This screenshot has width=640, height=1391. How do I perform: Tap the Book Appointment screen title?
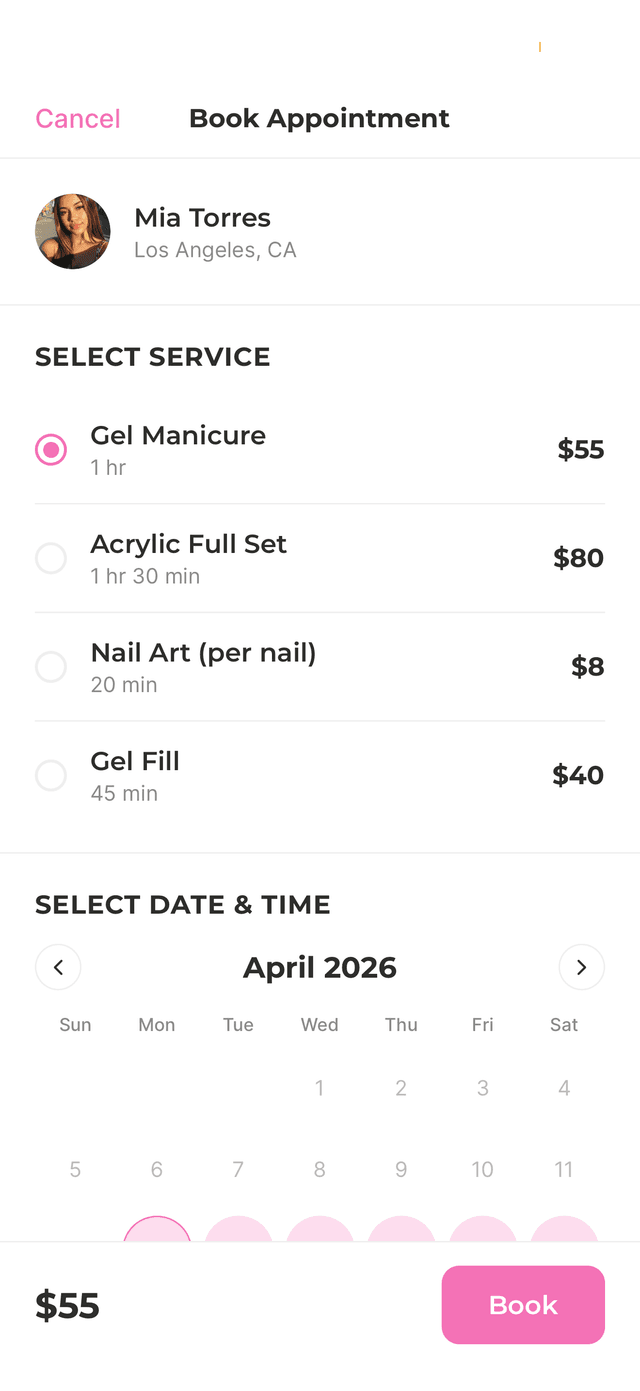point(319,118)
